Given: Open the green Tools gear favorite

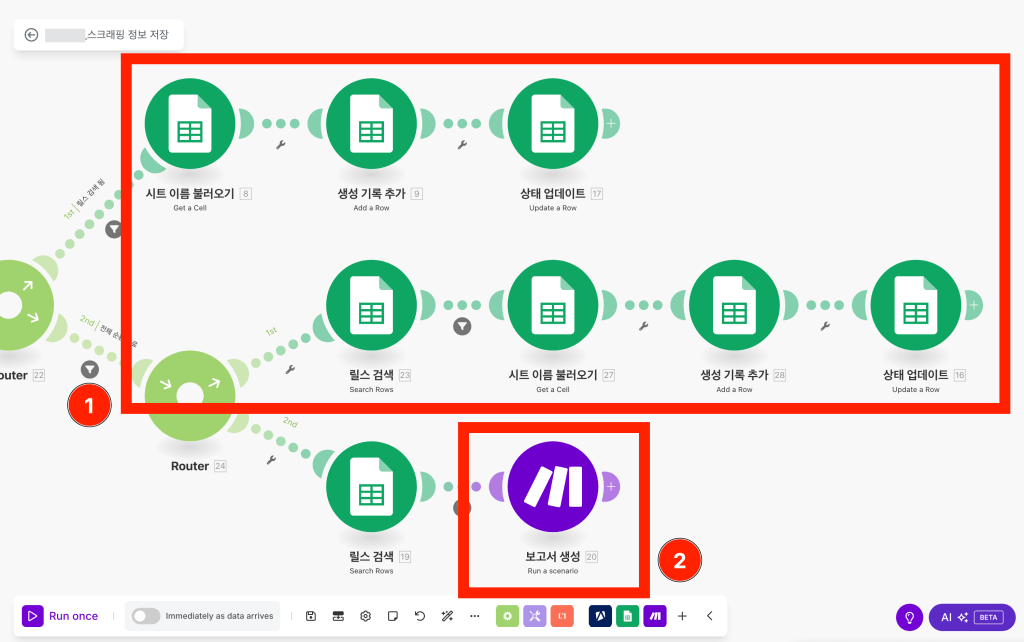Looking at the screenshot, I should pyautogui.click(x=507, y=616).
